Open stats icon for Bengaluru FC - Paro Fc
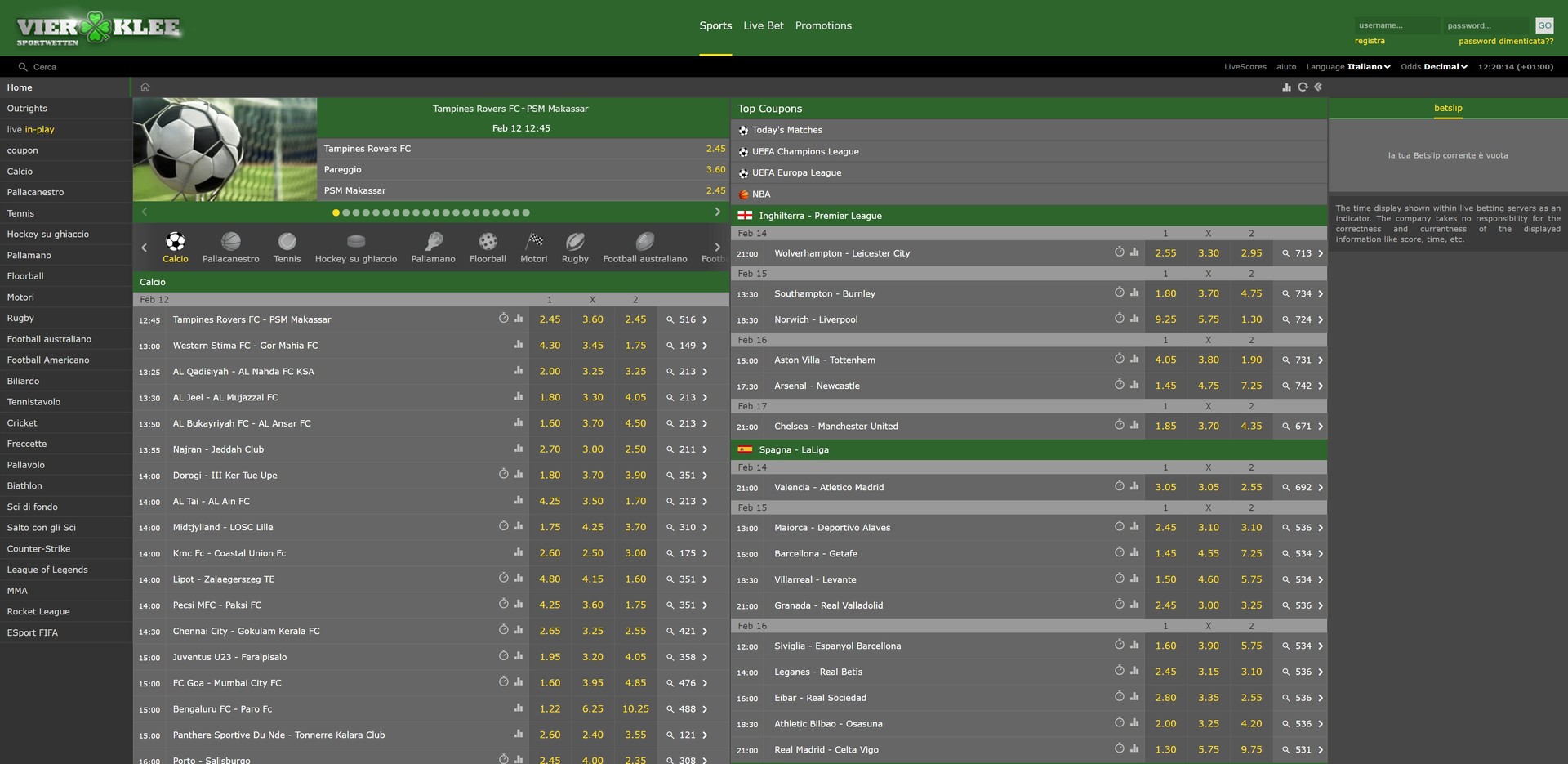This screenshot has height=764, width=1568. [518, 708]
